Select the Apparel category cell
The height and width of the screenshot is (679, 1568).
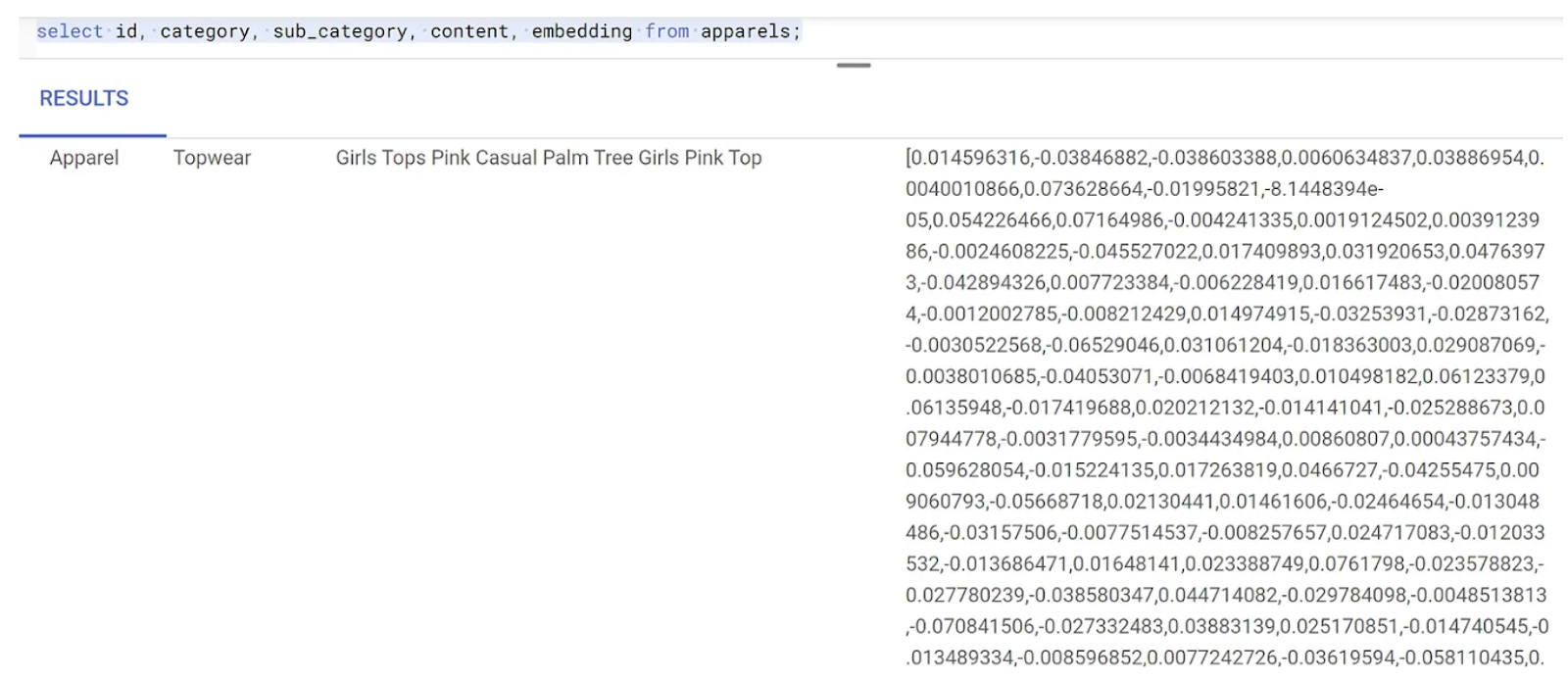click(x=84, y=158)
